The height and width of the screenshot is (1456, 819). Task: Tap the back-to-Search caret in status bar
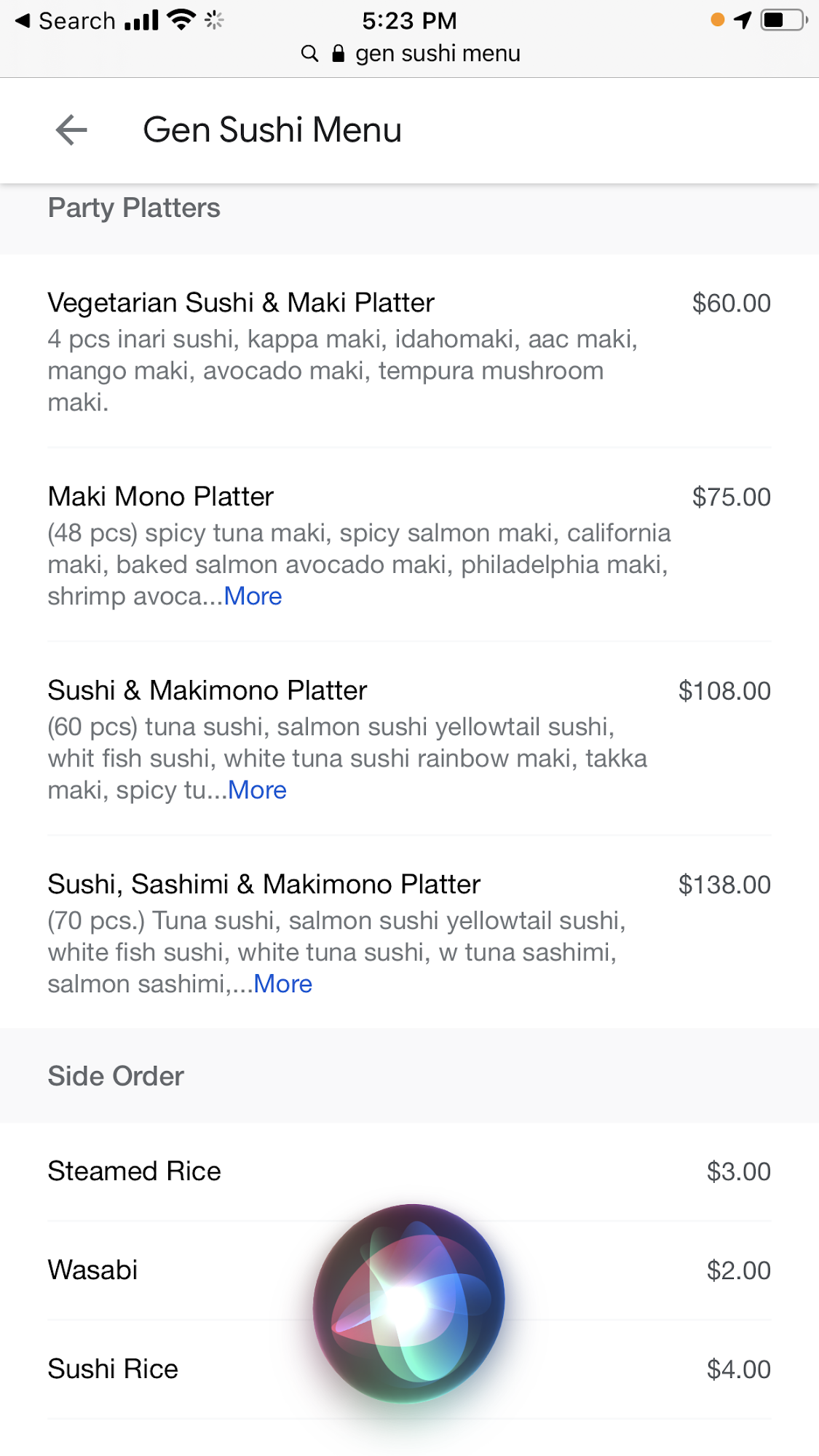click(x=23, y=21)
